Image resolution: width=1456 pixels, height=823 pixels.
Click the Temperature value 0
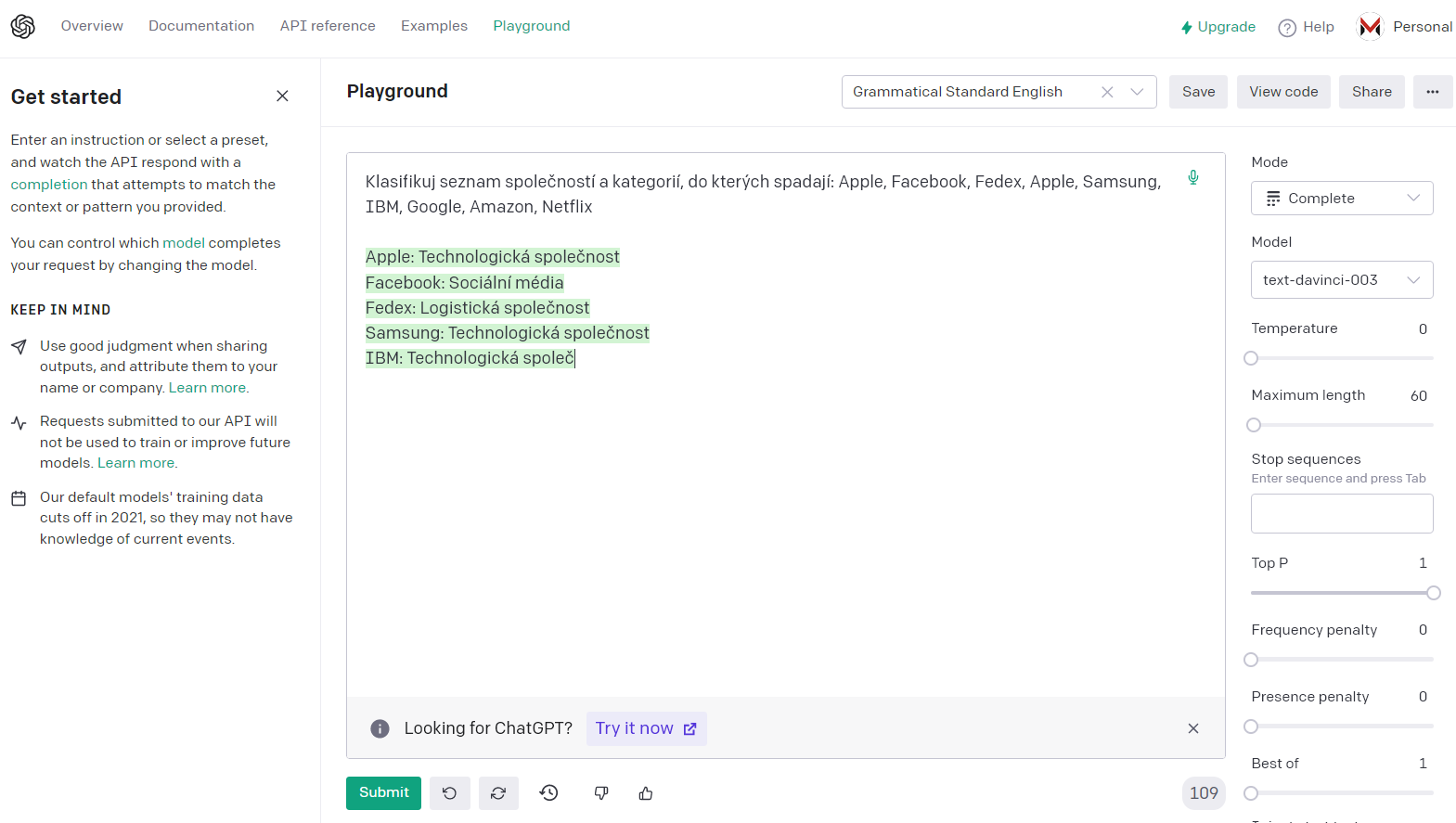(x=1423, y=329)
